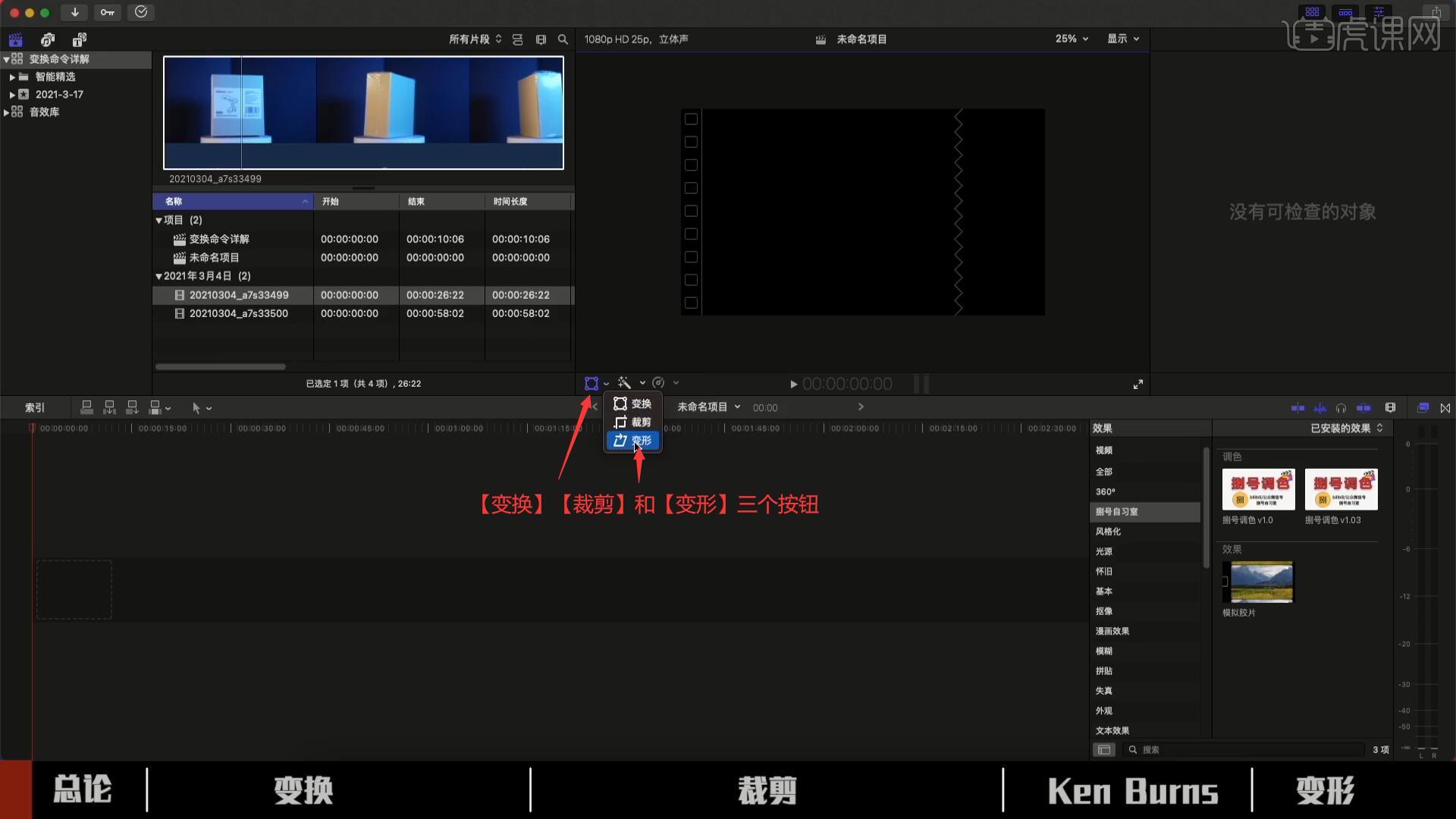Open the Photos and Audio sidebar
The height and width of the screenshot is (819, 1456).
48,39
